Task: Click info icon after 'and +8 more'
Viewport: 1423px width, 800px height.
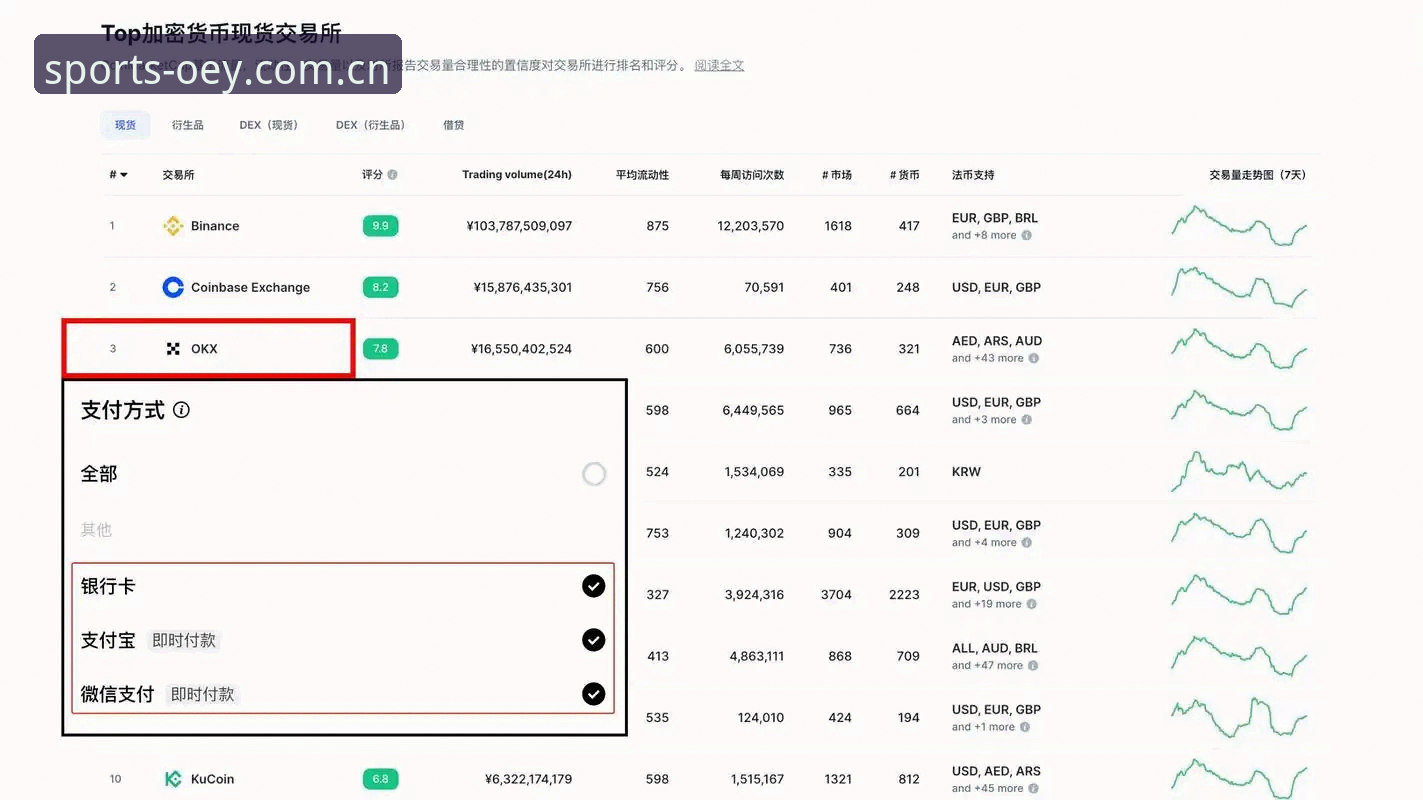Action: 1027,236
